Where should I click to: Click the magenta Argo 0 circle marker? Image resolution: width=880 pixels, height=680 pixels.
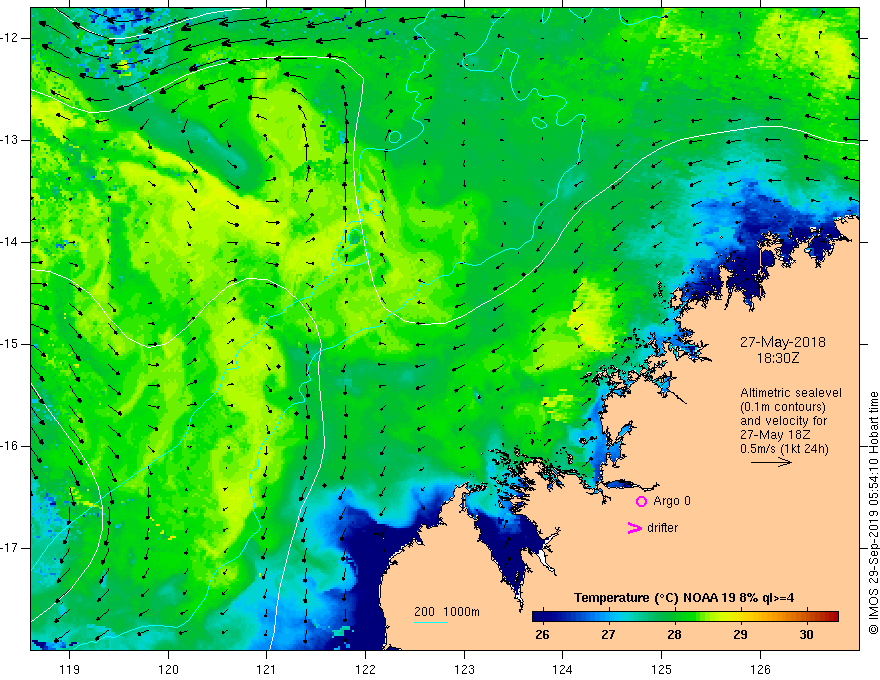641,502
